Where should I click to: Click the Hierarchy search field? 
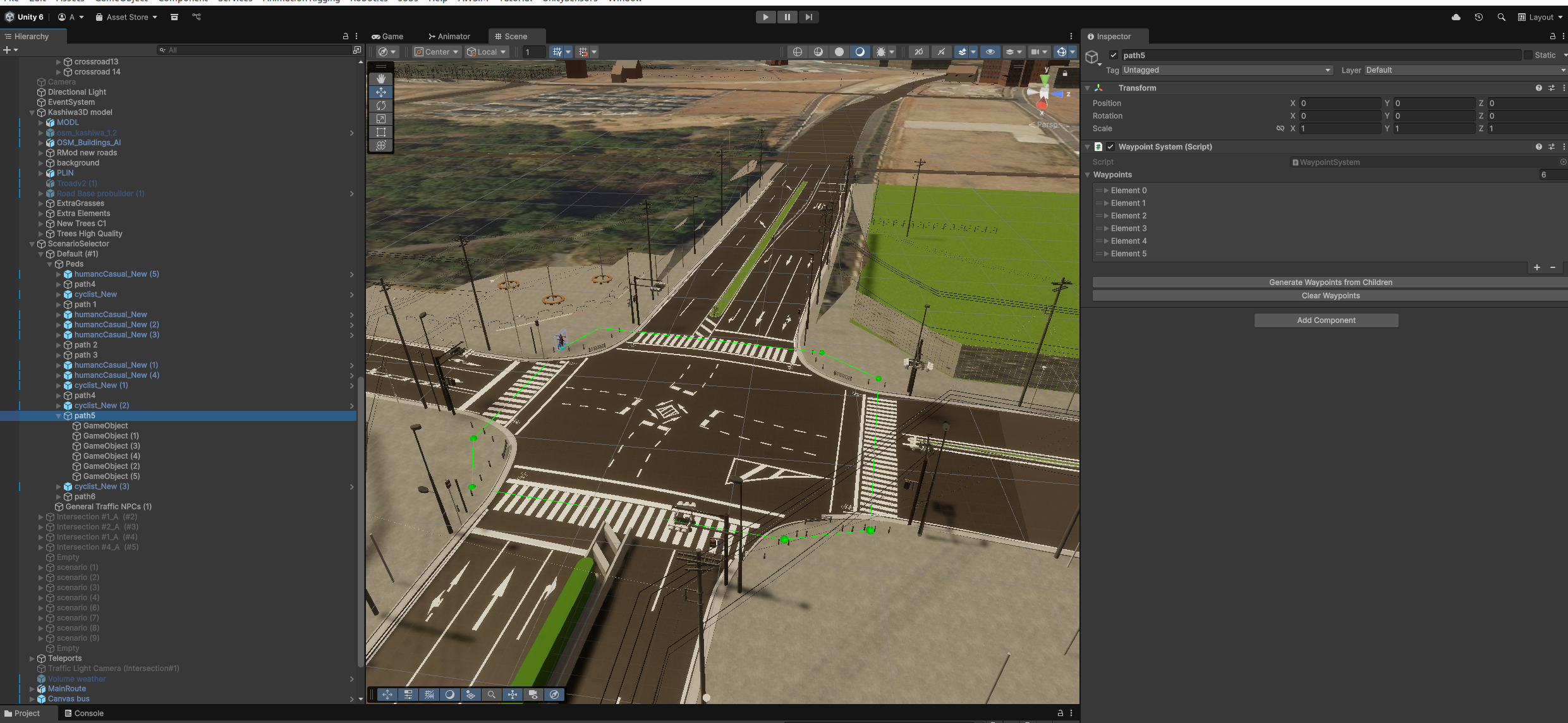(255, 50)
